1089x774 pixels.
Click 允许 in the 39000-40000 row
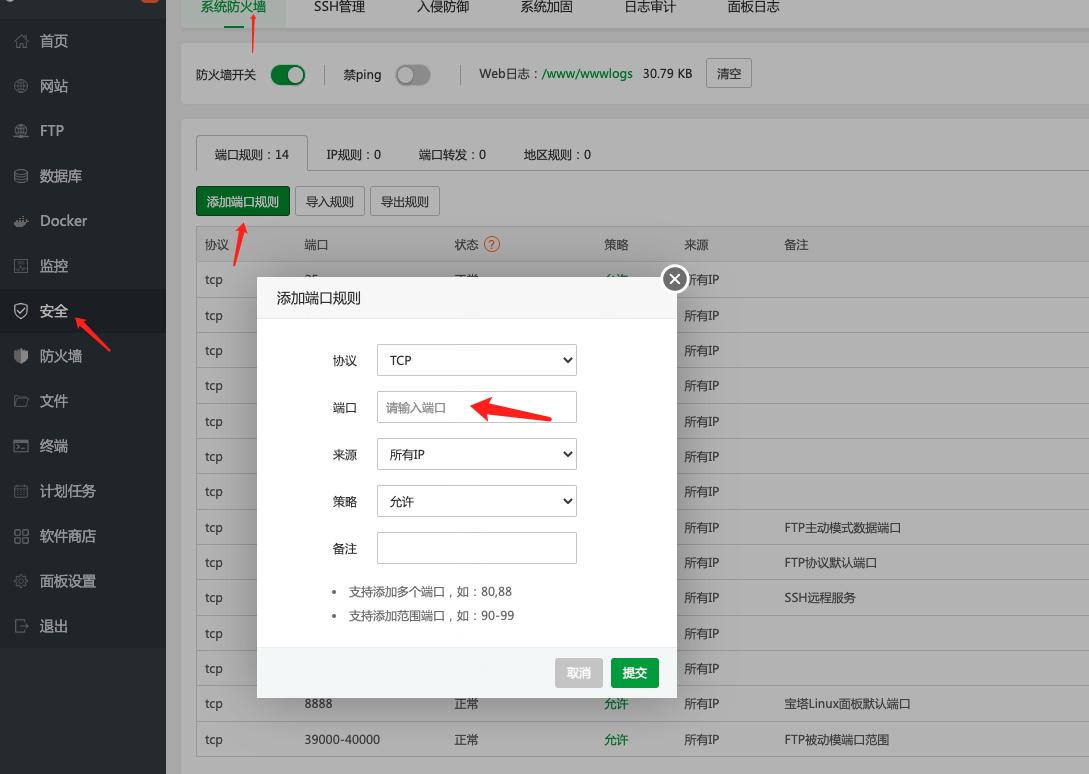[x=616, y=739]
